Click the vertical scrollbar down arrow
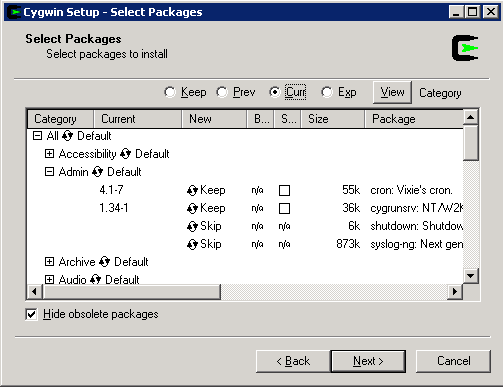Viewport: 503px width, 387px height. 471,276
